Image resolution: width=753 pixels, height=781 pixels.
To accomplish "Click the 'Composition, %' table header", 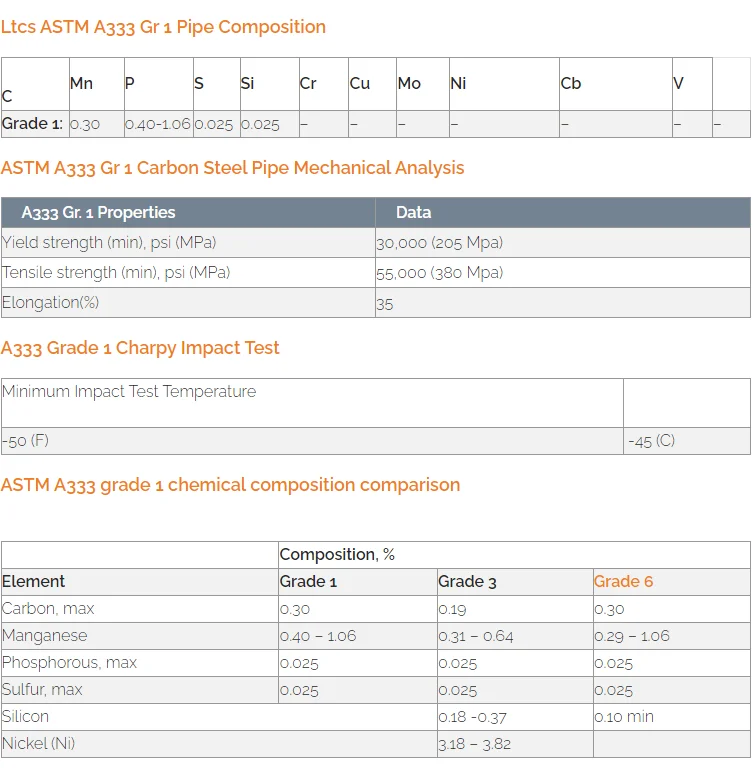I will click(337, 555).
